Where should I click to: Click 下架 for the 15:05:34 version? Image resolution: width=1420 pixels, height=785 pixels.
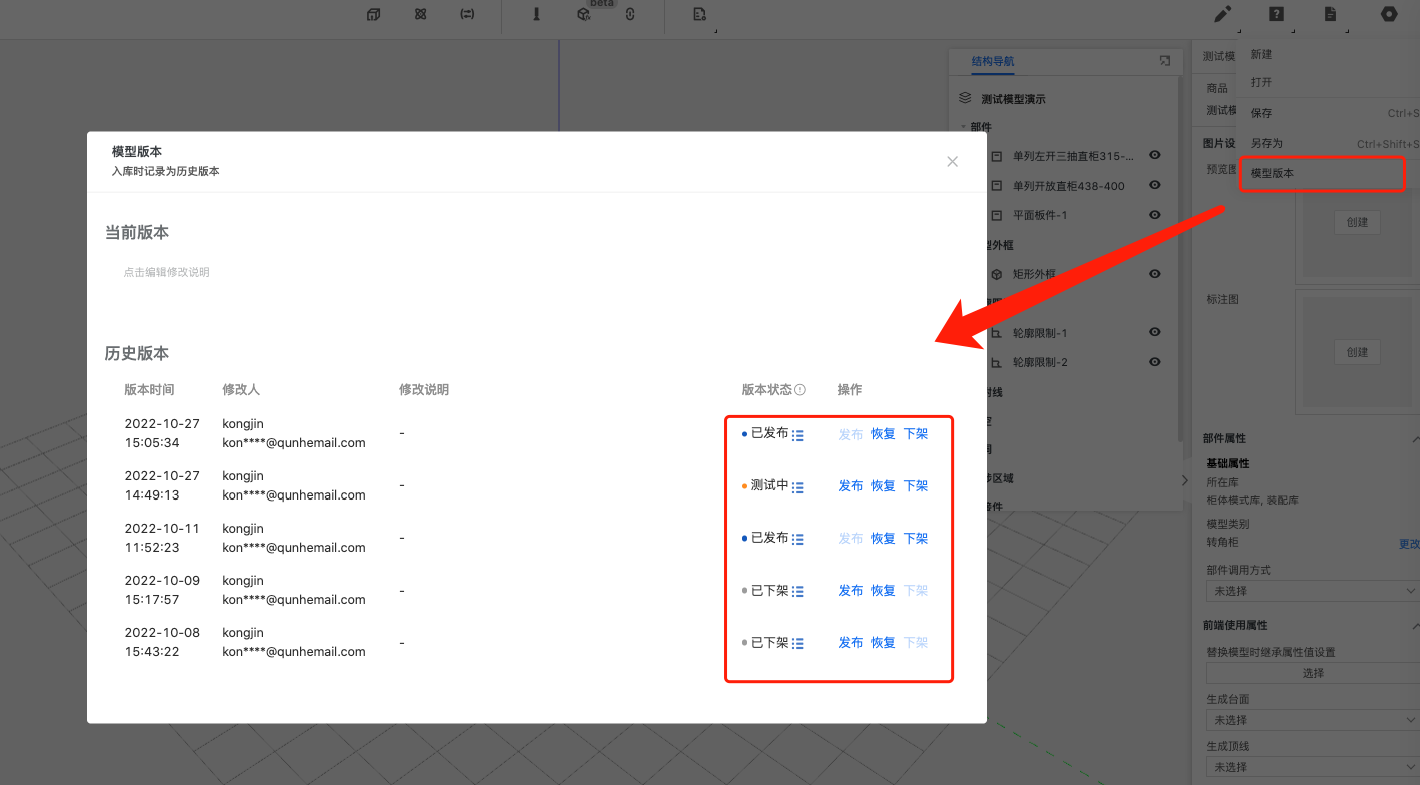coord(916,434)
